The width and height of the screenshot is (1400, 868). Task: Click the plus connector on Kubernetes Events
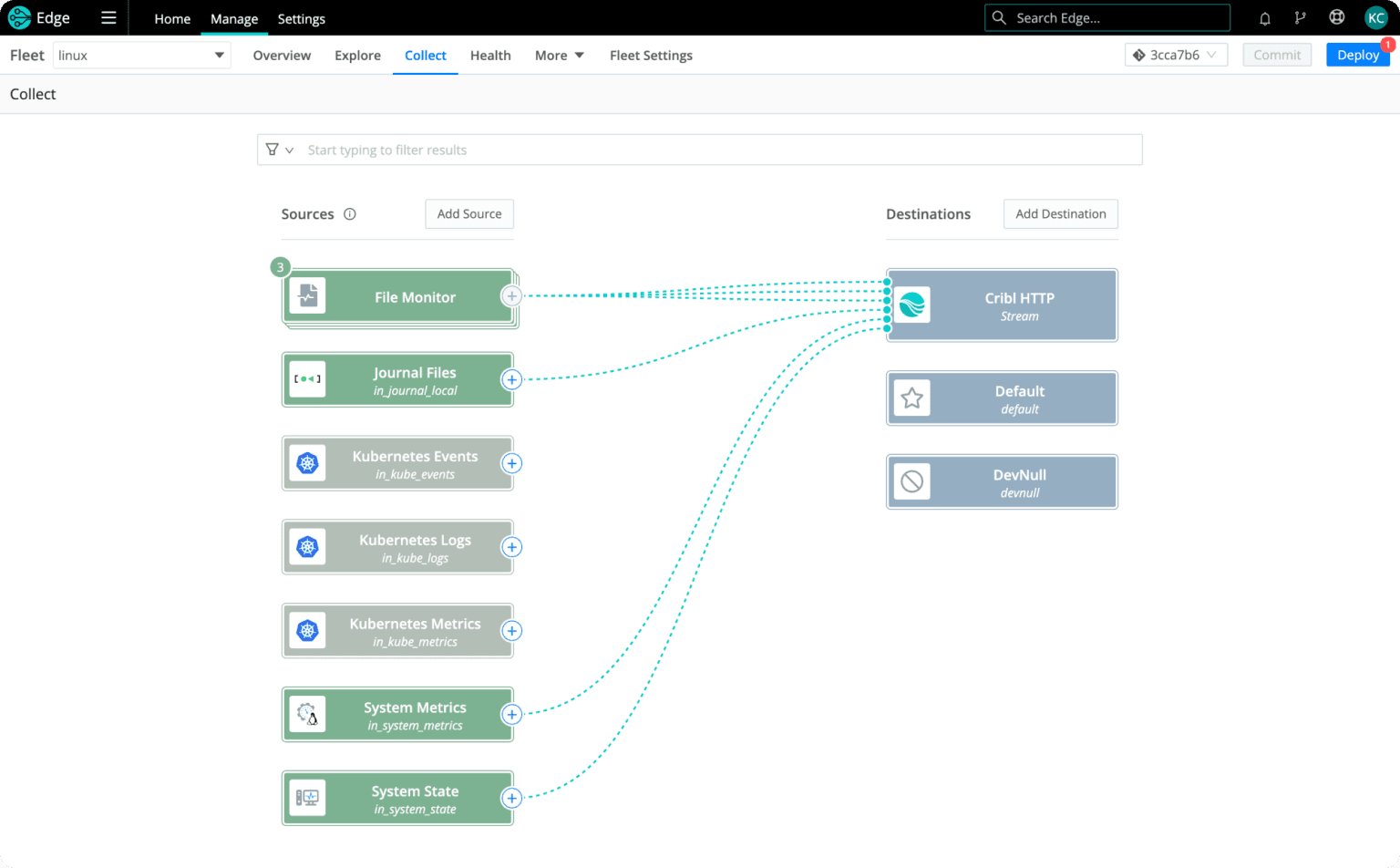[x=512, y=463]
